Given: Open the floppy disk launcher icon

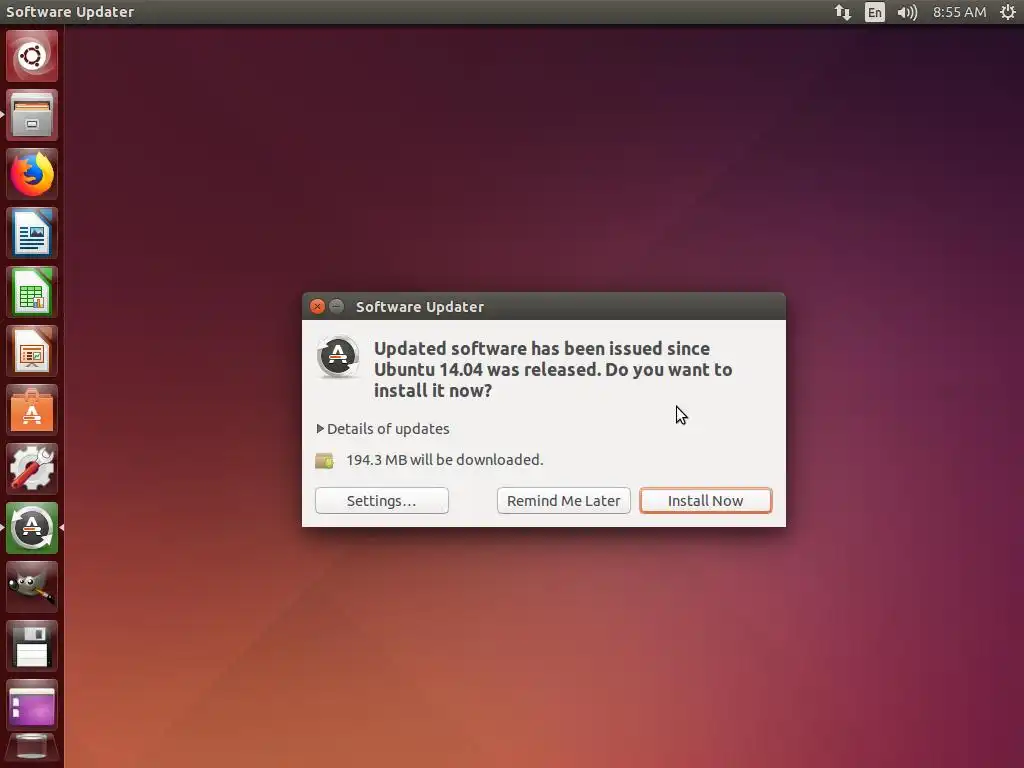Looking at the screenshot, I should [32, 646].
